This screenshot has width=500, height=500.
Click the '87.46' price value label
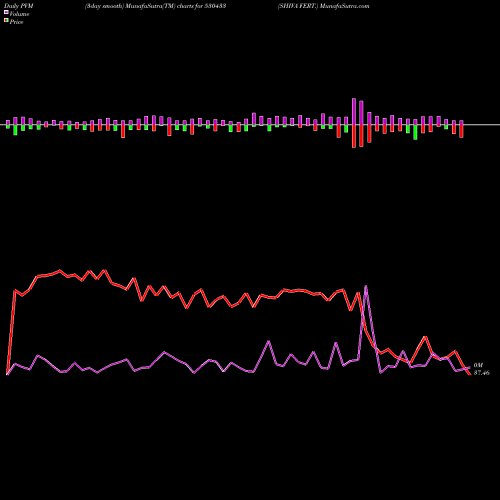point(481,373)
